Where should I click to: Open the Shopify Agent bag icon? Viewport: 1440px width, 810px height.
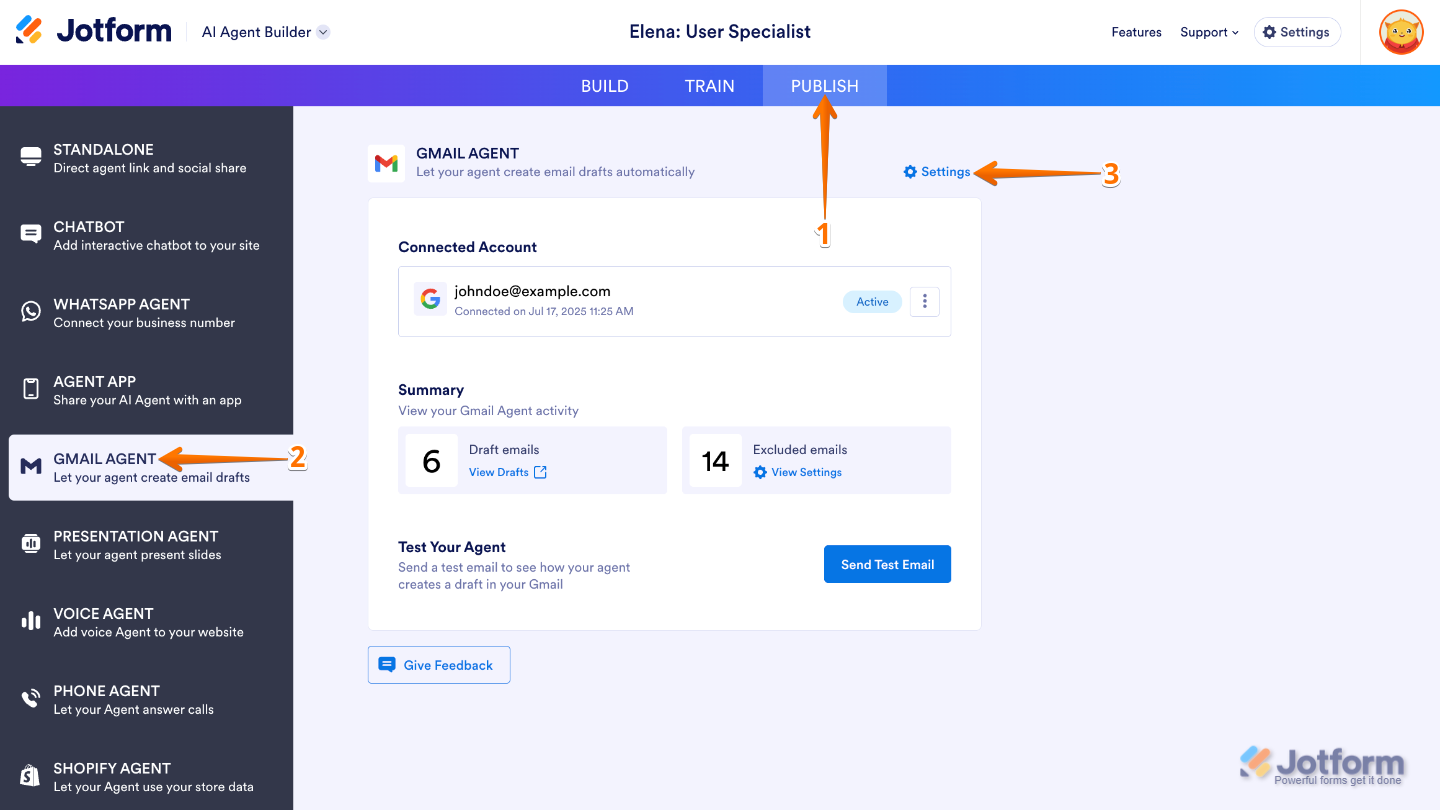[x=31, y=776]
